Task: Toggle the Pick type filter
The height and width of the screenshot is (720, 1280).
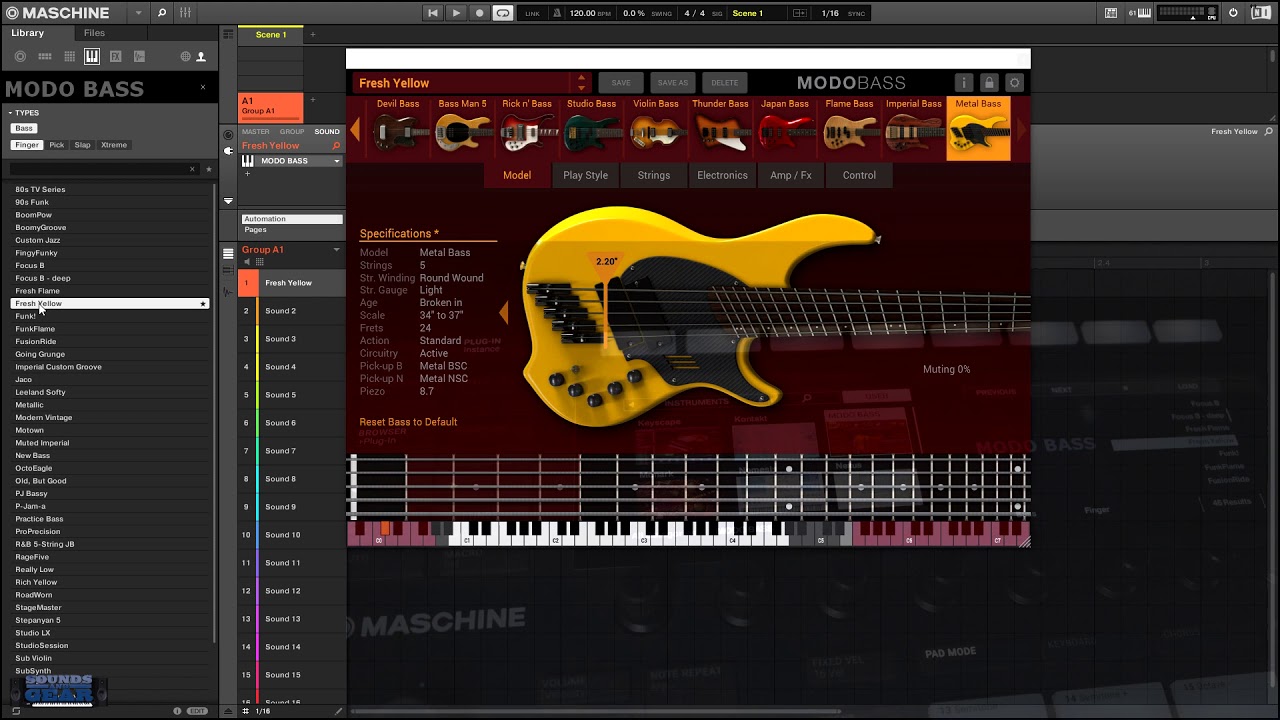Action: [57, 145]
